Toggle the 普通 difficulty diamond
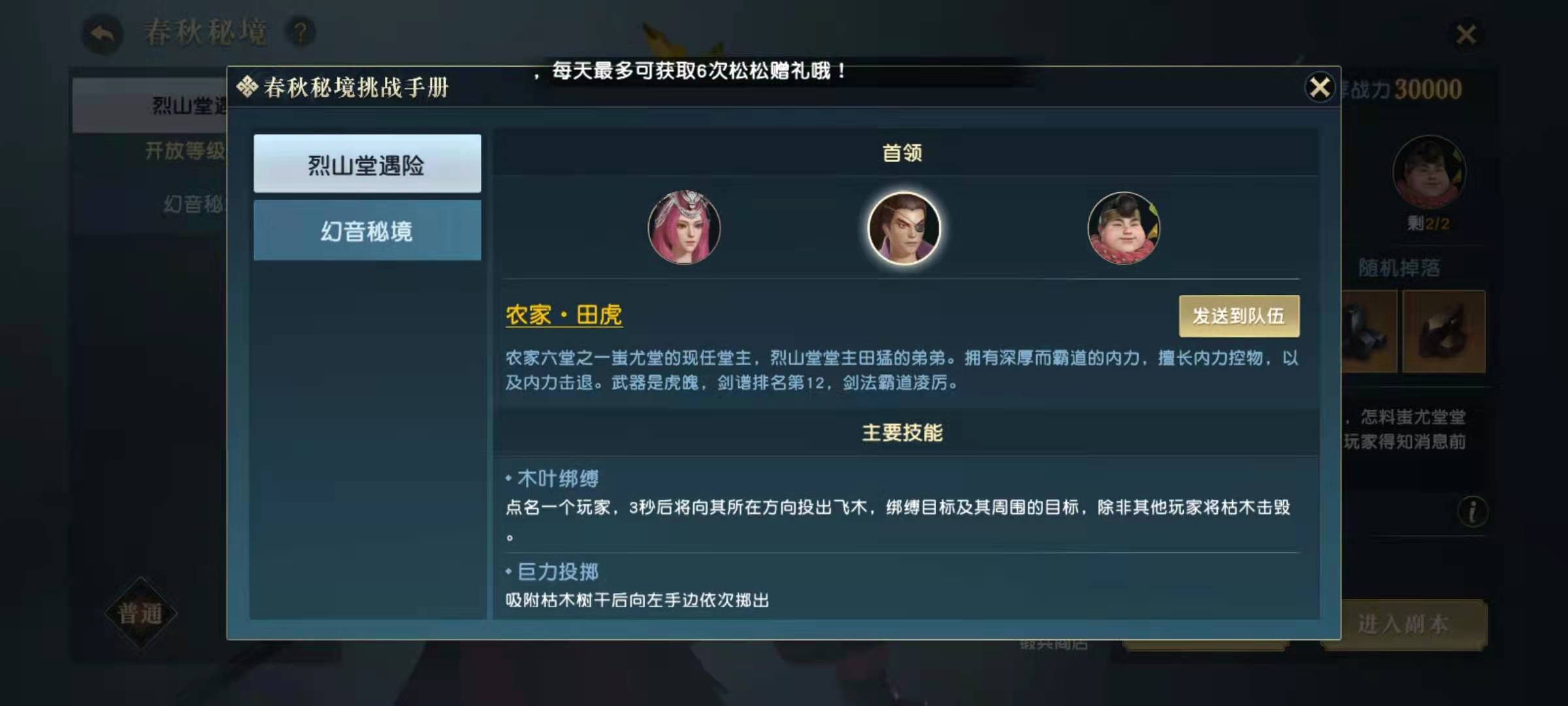 (140, 613)
